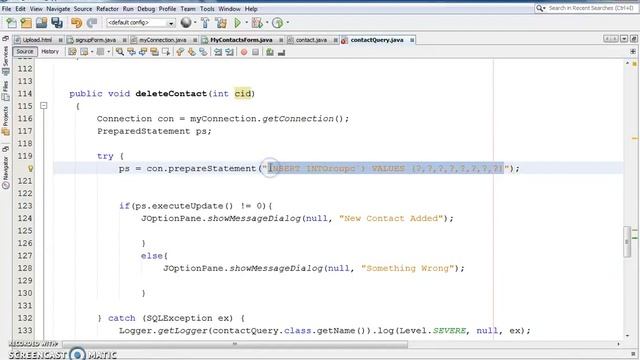The width and height of the screenshot is (640, 360).
Task: Stop macro recording
Action: pyautogui.click(x=256, y=52)
